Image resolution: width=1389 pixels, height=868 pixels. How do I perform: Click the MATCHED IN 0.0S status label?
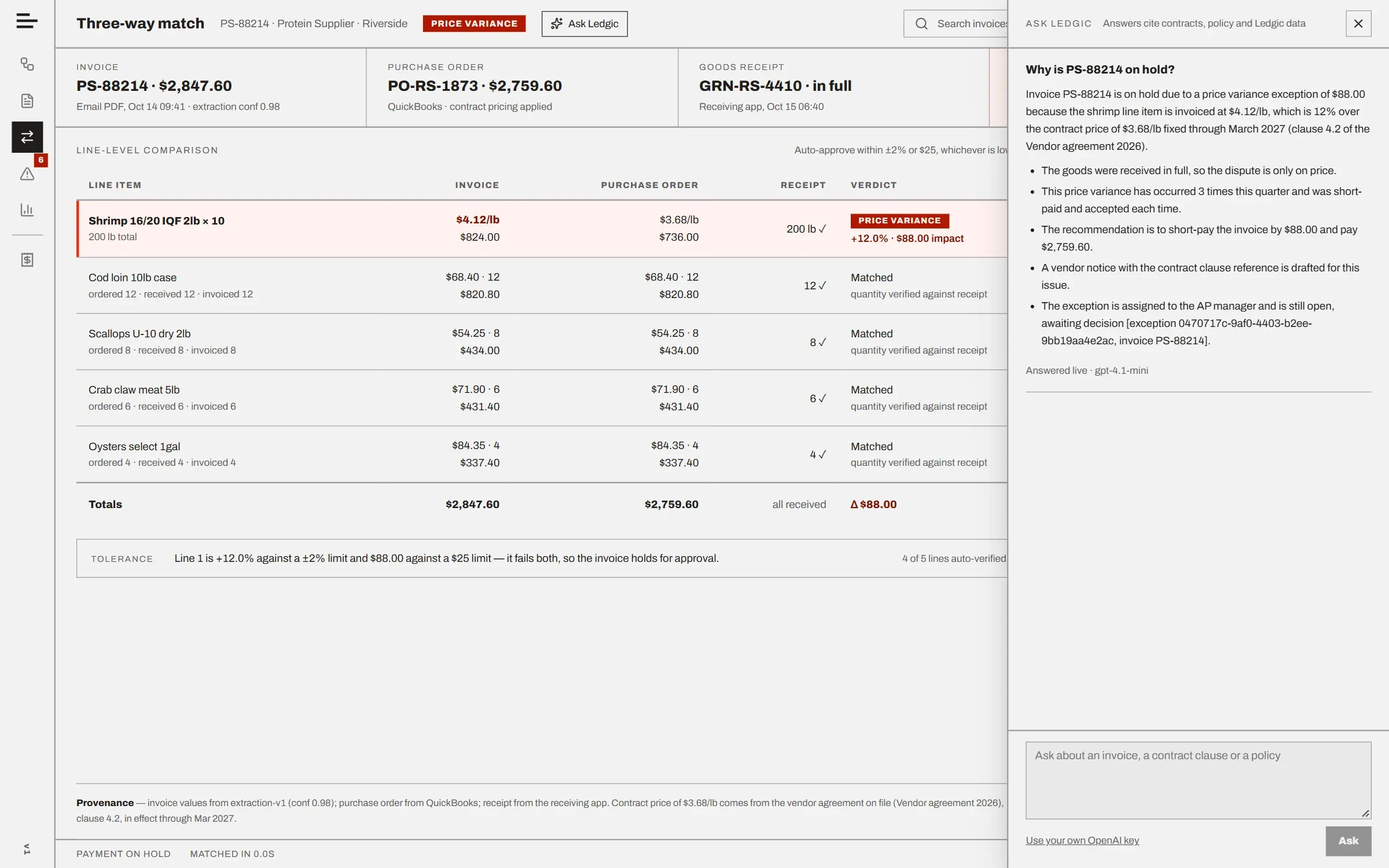232,854
